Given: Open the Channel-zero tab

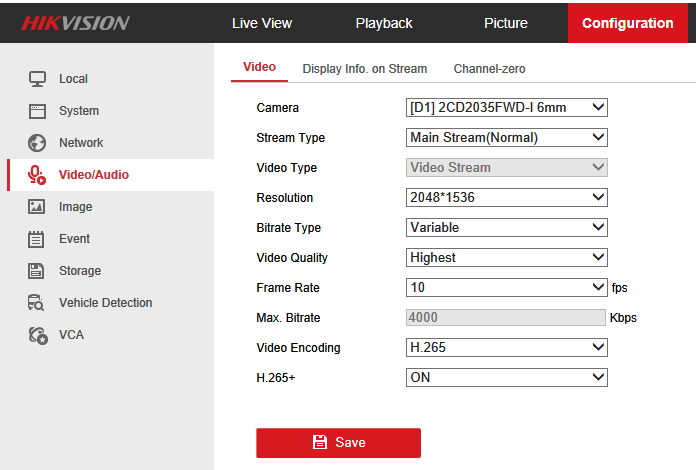Looking at the screenshot, I should pyautogui.click(x=489, y=69).
